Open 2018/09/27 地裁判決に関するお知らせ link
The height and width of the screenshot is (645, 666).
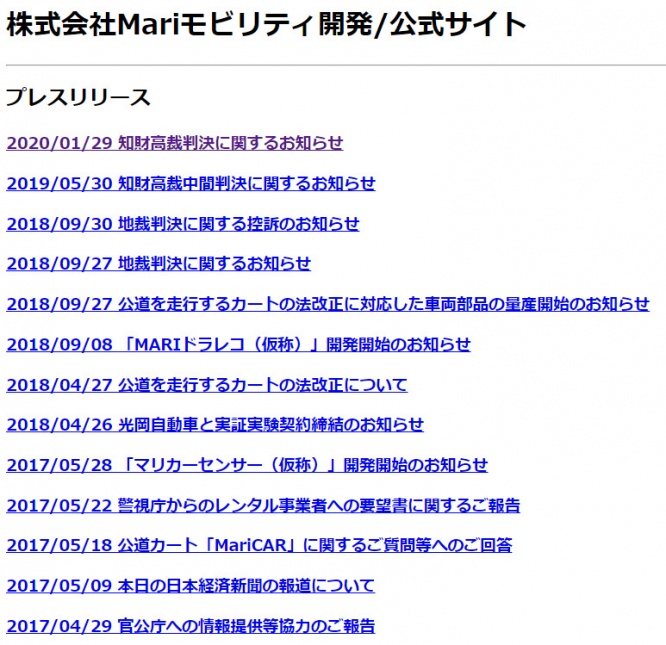(158, 264)
